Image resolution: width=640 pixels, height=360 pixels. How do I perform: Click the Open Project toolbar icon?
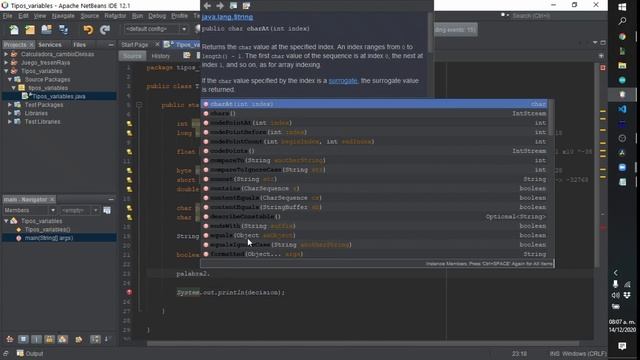click(47, 29)
